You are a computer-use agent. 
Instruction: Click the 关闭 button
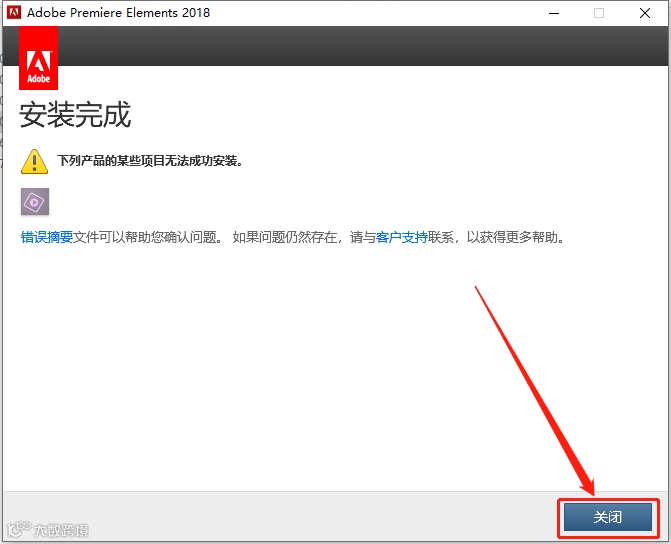608,517
